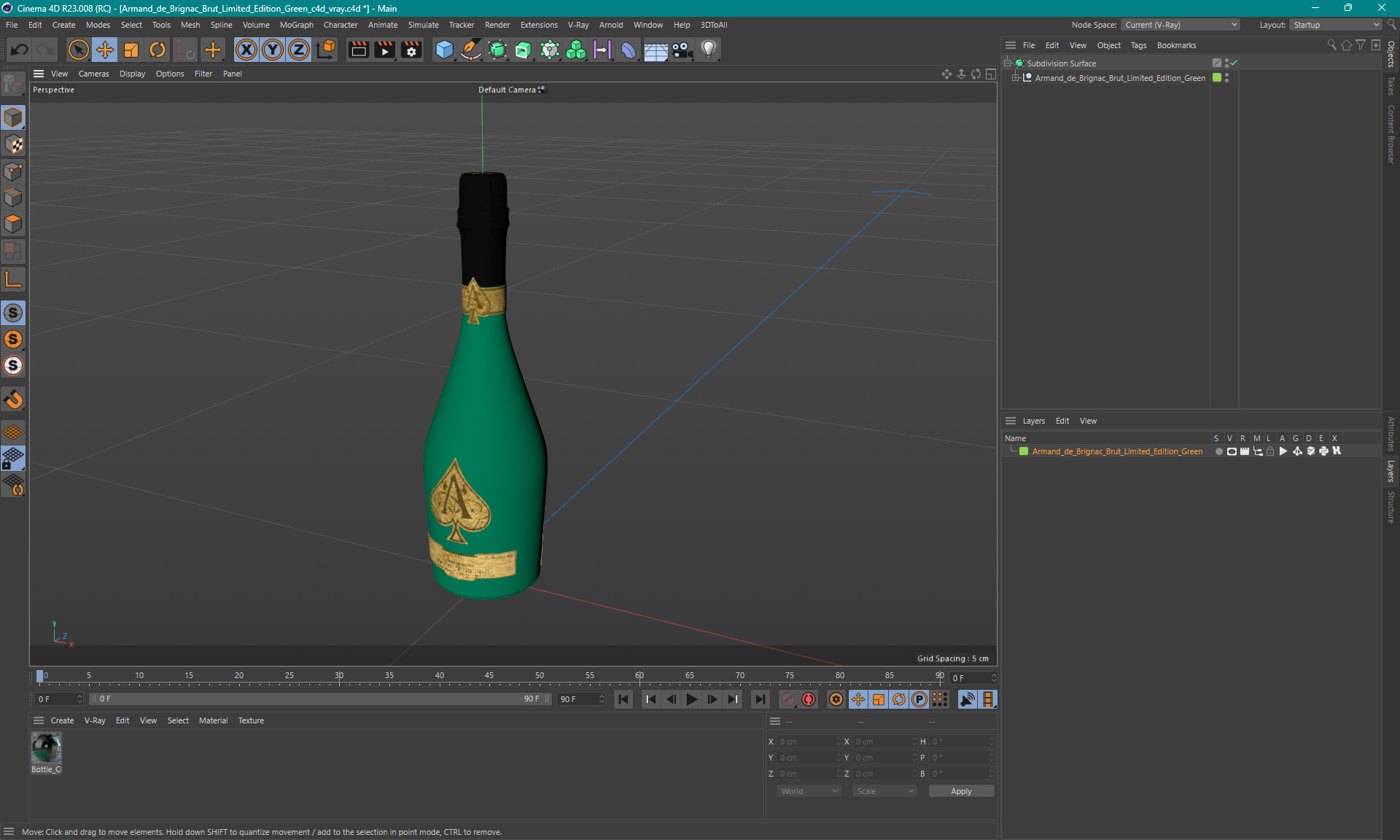Toggle the Locked Workplane icon
This screenshot has height=840, width=1400.
(x=13, y=459)
